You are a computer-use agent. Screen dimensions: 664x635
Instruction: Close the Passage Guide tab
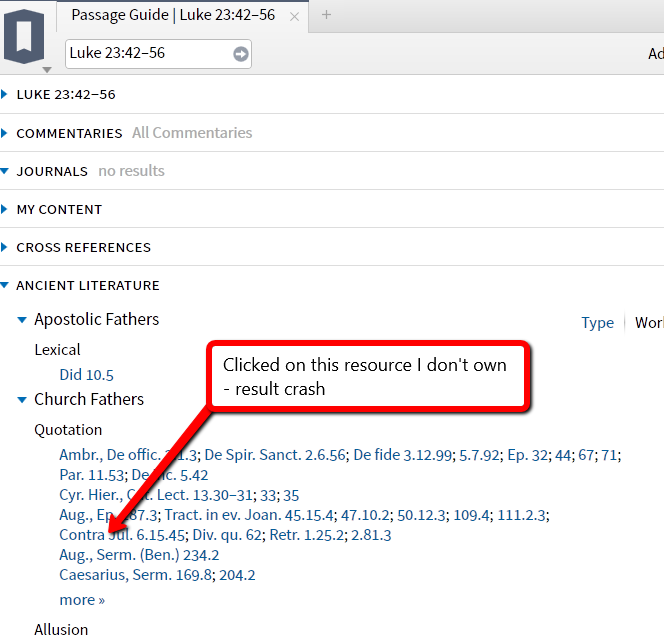pos(294,17)
